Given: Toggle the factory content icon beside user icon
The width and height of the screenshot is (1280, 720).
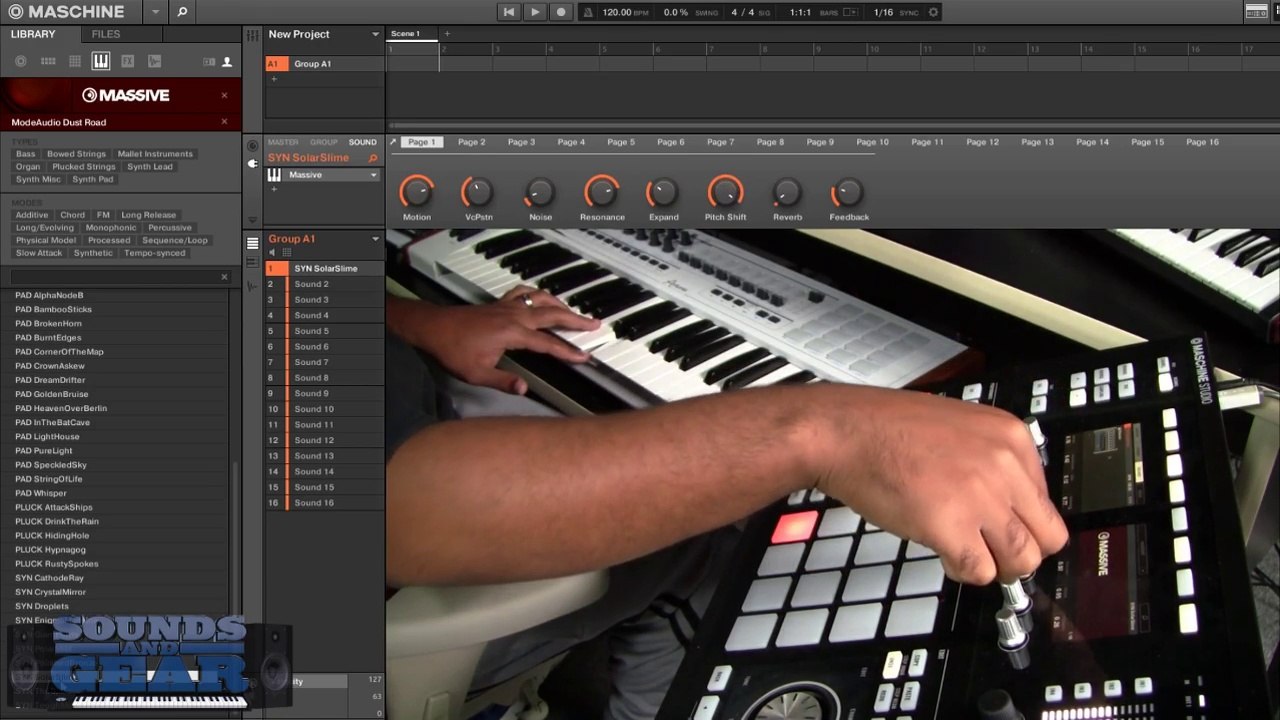Looking at the screenshot, I should pos(209,61).
